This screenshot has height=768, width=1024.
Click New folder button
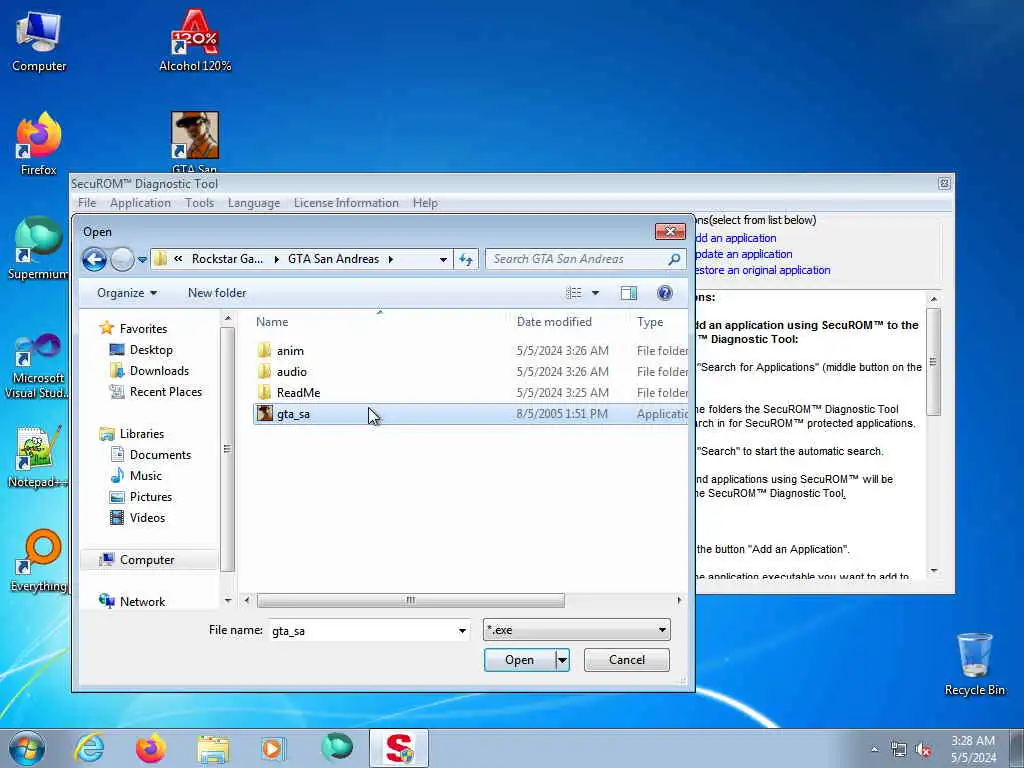(x=217, y=293)
